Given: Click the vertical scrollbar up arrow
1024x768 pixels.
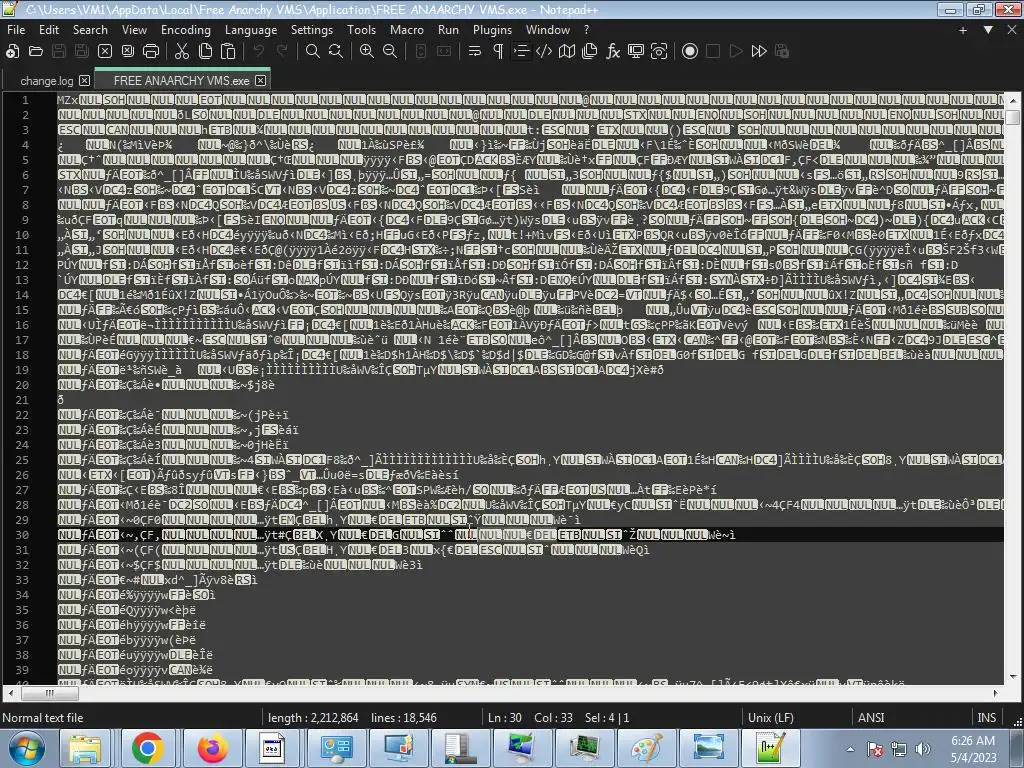Looking at the screenshot, I should tap(1013, 101).
